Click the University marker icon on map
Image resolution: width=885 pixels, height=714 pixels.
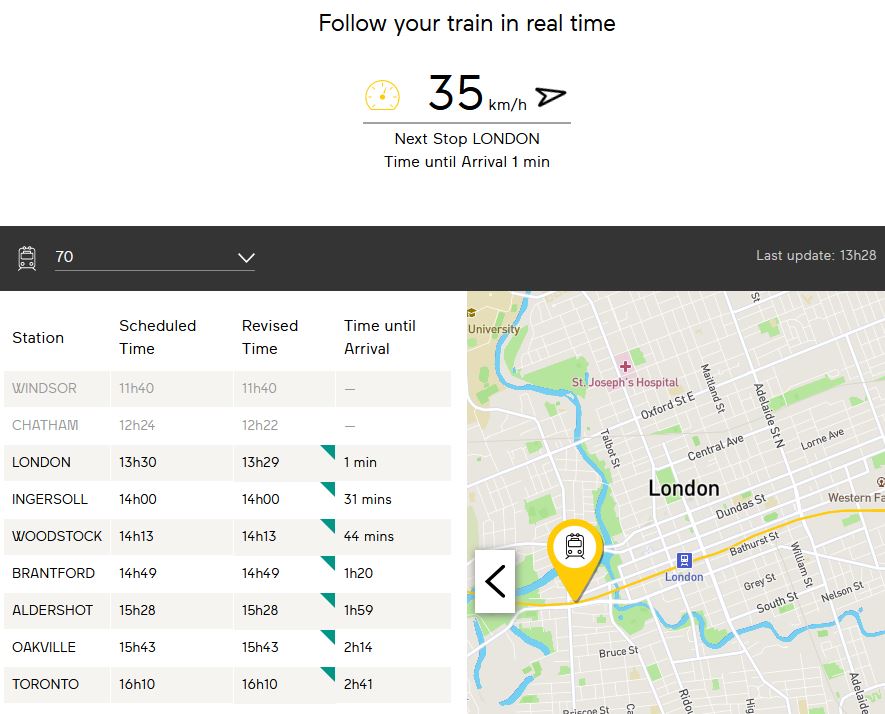[473, 313]
